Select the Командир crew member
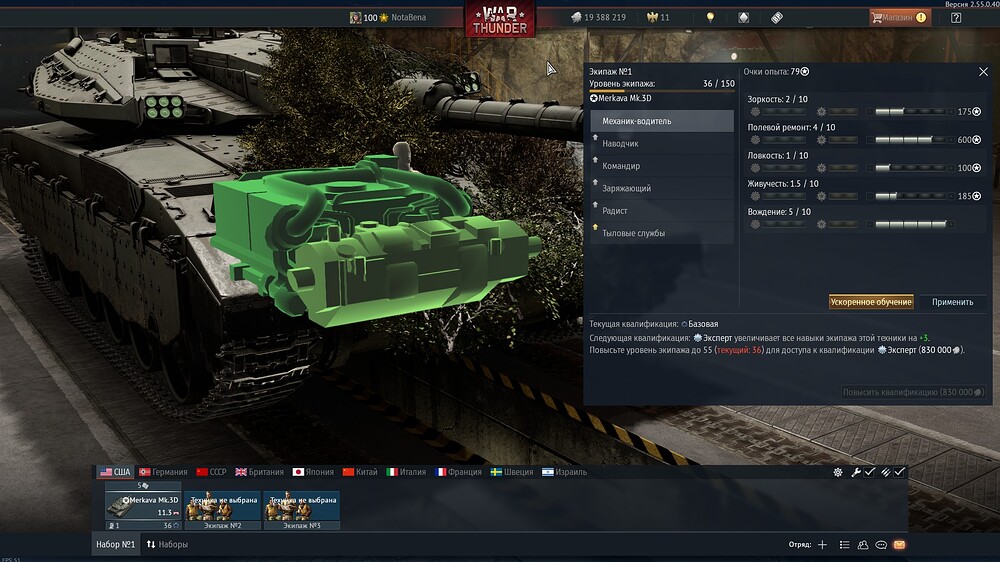This screenshot has height=562, width=1000. (x=661, y=166)
